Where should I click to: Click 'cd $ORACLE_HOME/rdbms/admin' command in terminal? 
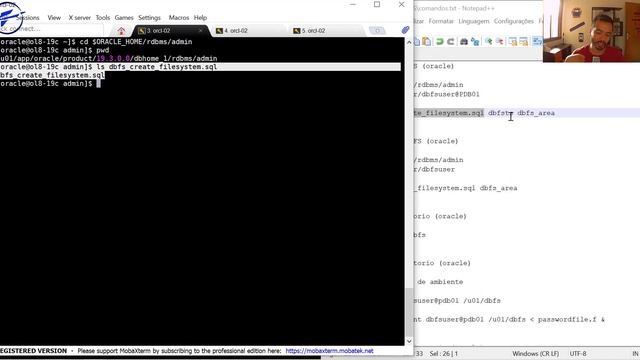136,42
